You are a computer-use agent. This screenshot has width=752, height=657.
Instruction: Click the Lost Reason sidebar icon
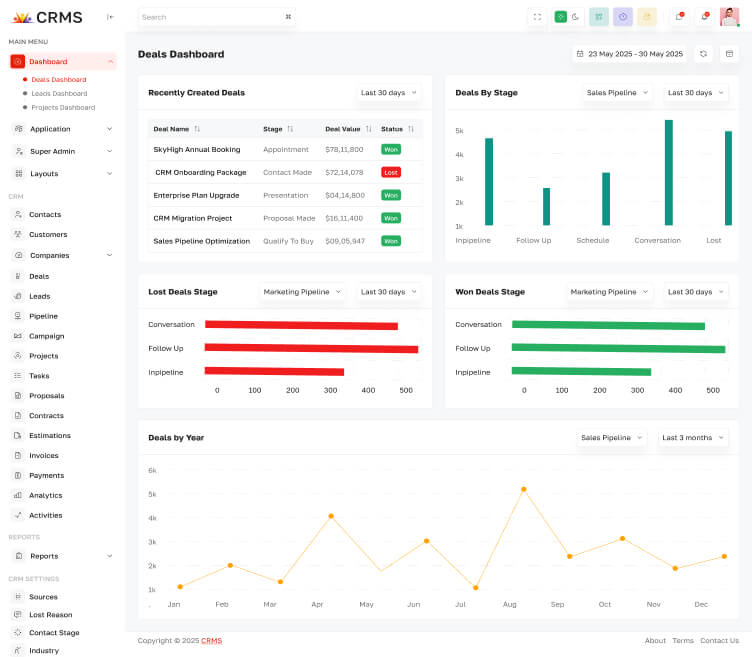click(x=18, y=615)
